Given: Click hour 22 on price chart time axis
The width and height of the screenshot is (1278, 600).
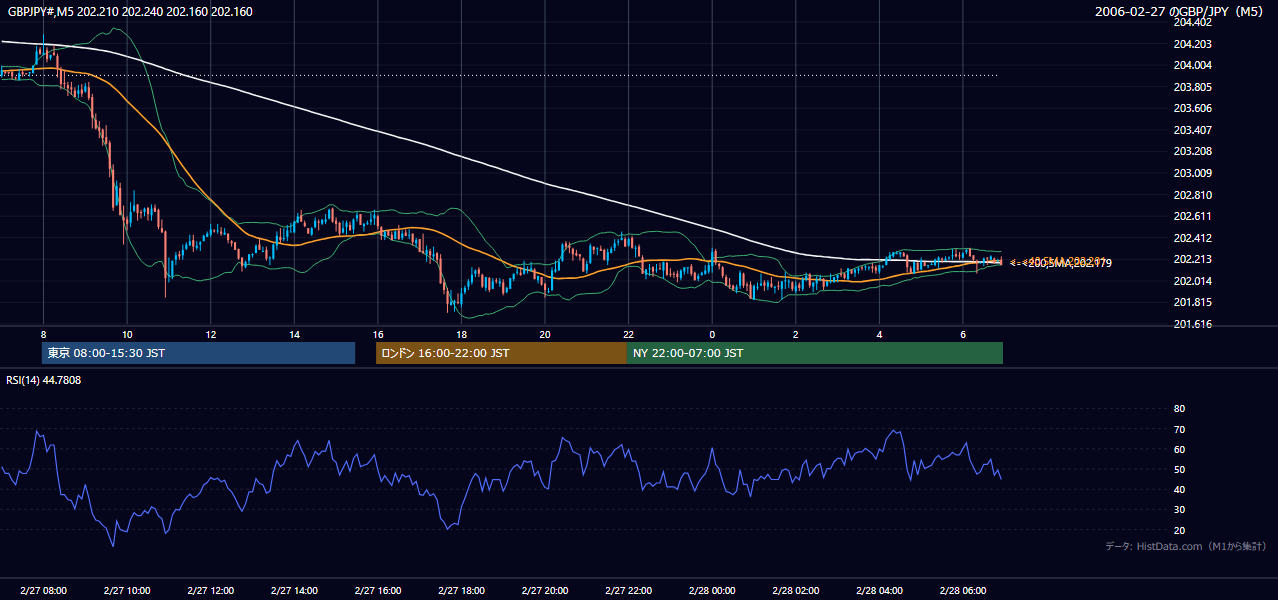Looking at the screenshot, I should click(629, 334).
